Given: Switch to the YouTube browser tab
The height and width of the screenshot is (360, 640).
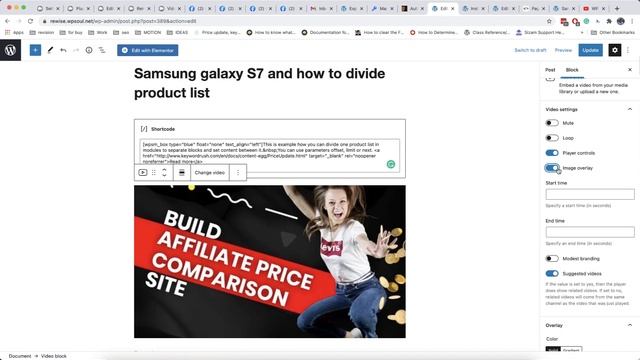Looking at the screenshot, I should coord(595,8).
